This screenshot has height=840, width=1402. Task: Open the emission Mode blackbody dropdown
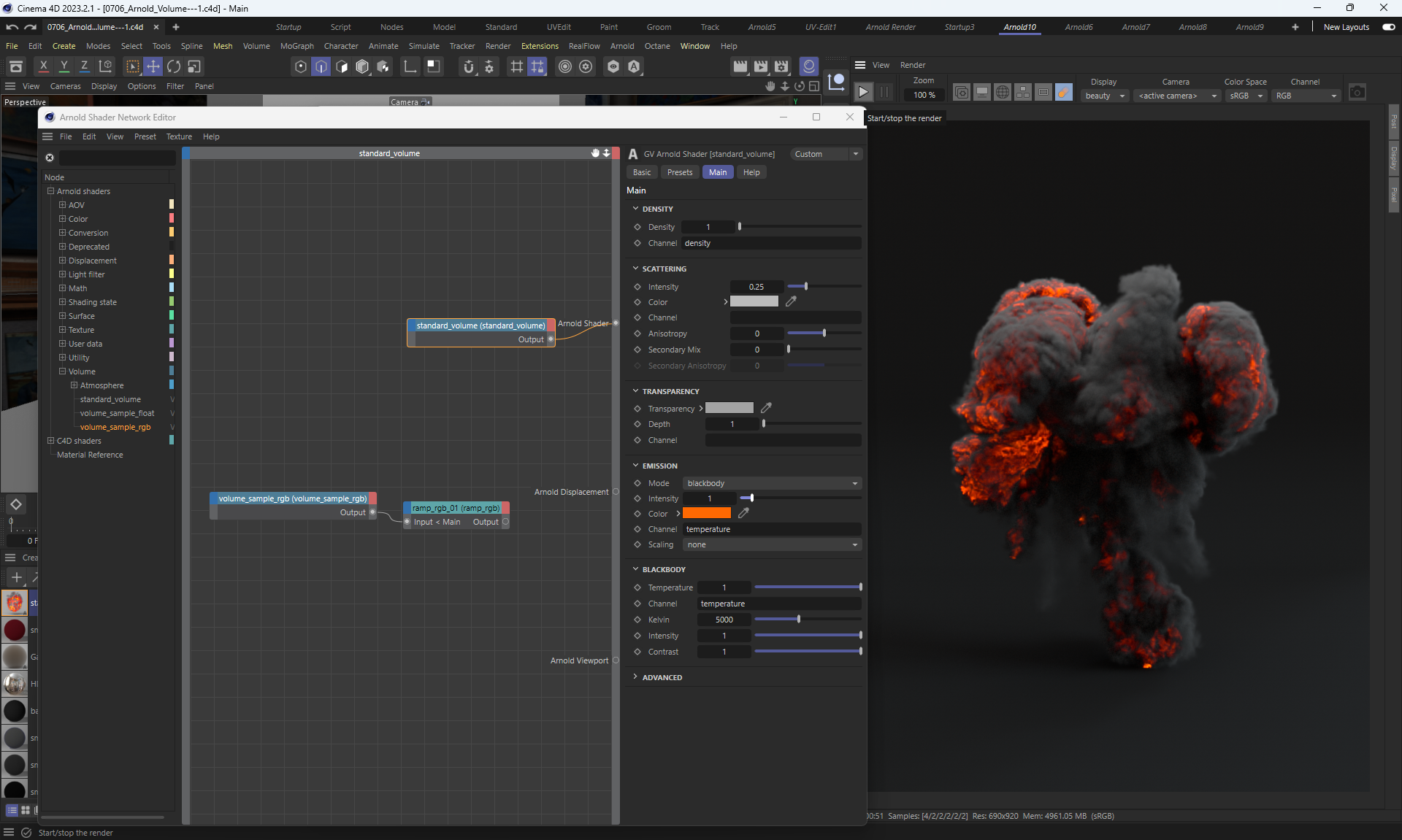(x=772, y=483)
